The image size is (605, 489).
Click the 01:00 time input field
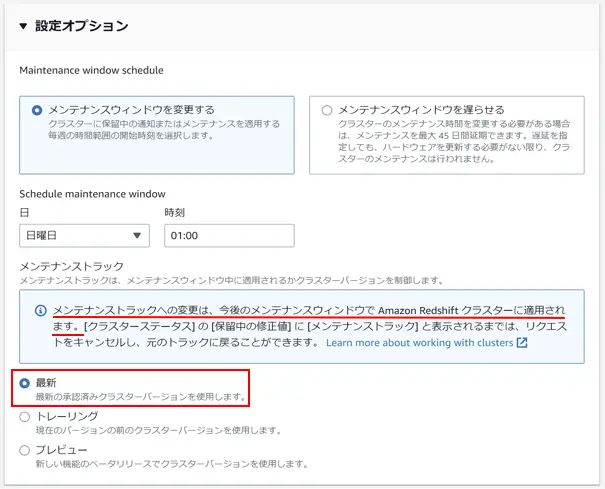coord(229,235)
